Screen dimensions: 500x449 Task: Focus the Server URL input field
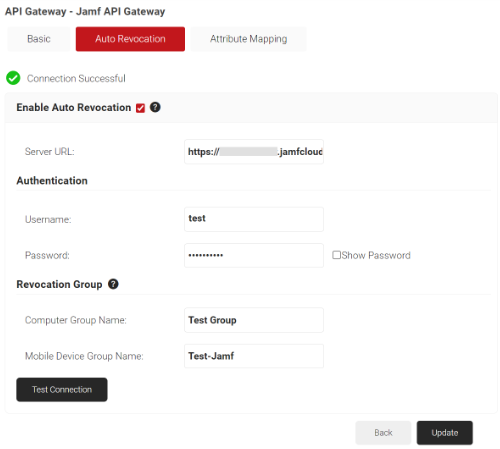[x=254, y=152]
